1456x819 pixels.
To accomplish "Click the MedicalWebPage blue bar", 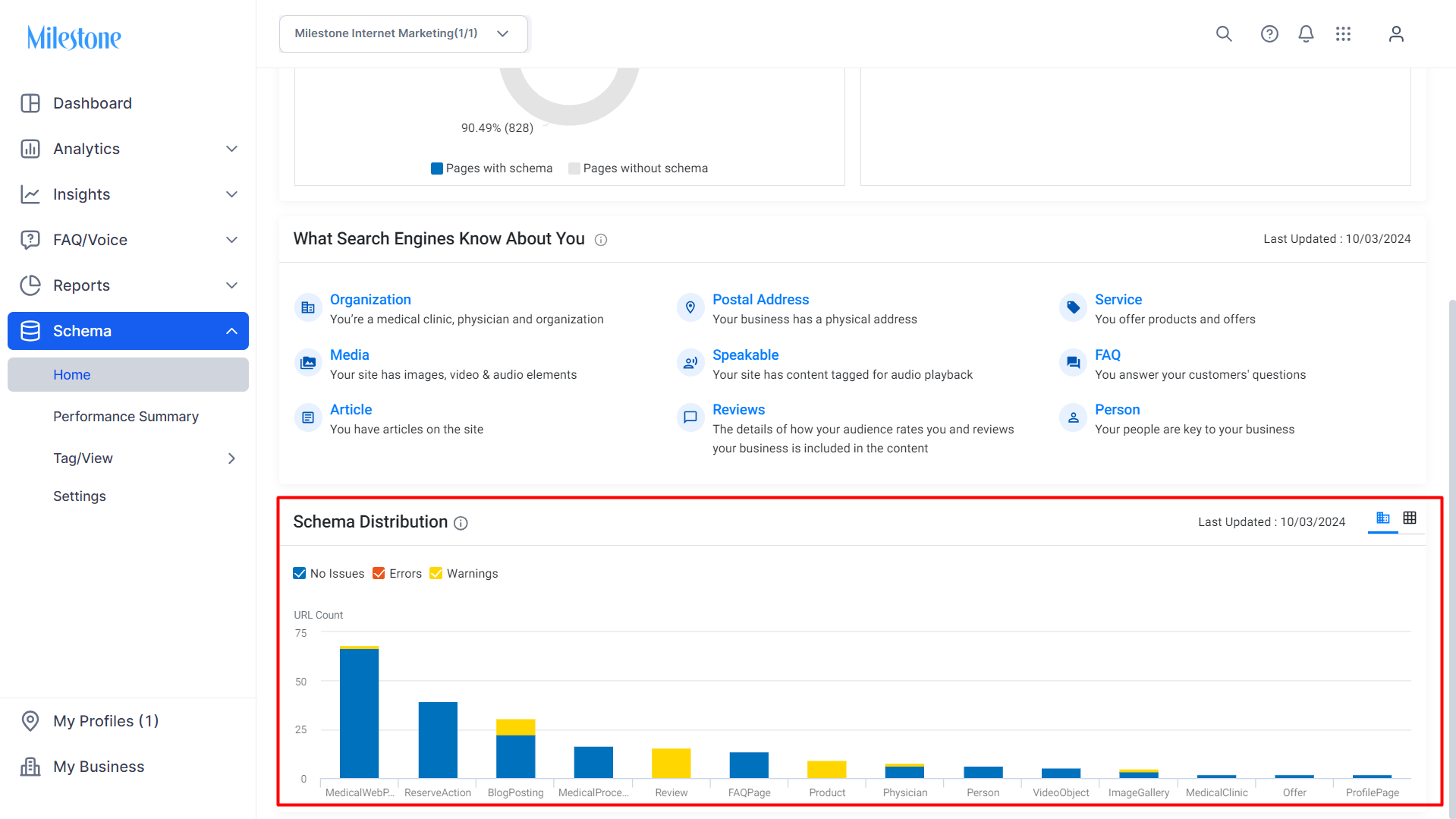I will click(x=359, y=713).
